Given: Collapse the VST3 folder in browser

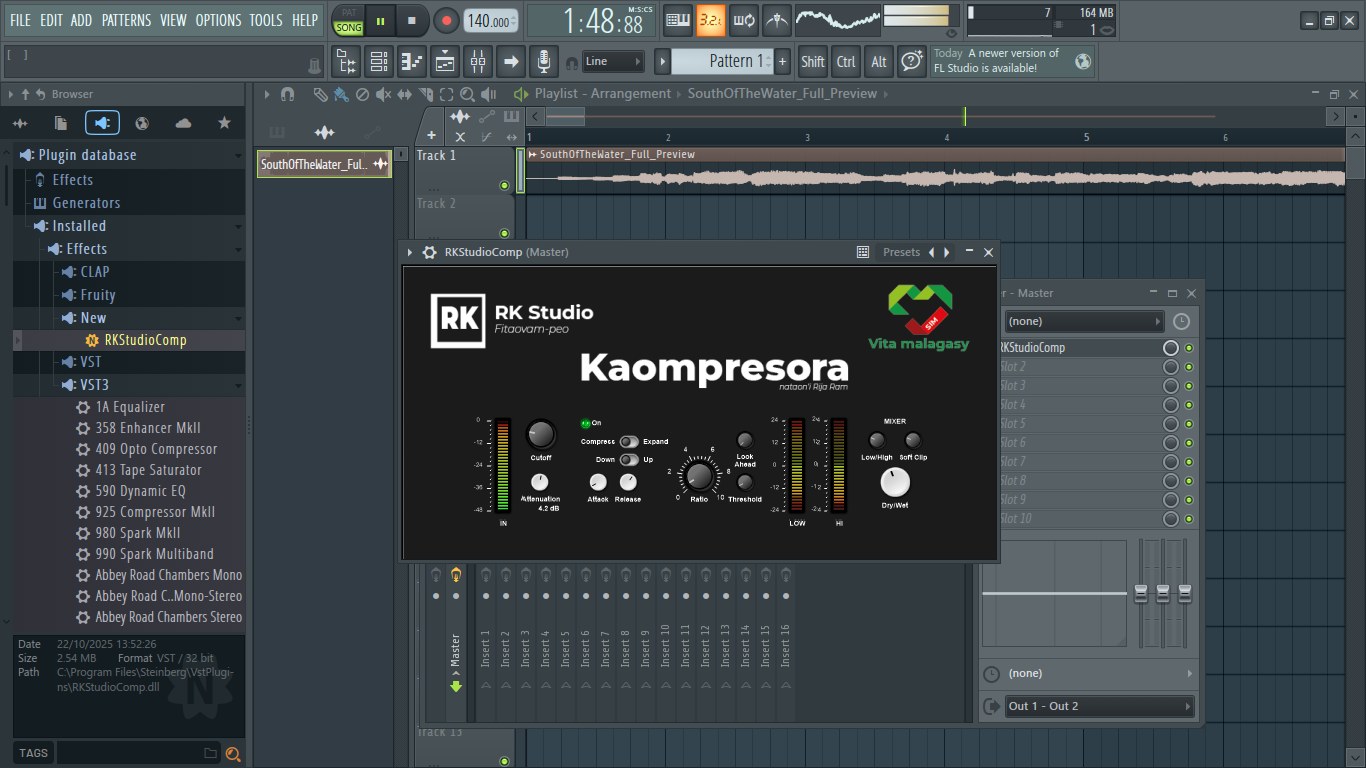Looking at the screenshot, I should 94,385.
